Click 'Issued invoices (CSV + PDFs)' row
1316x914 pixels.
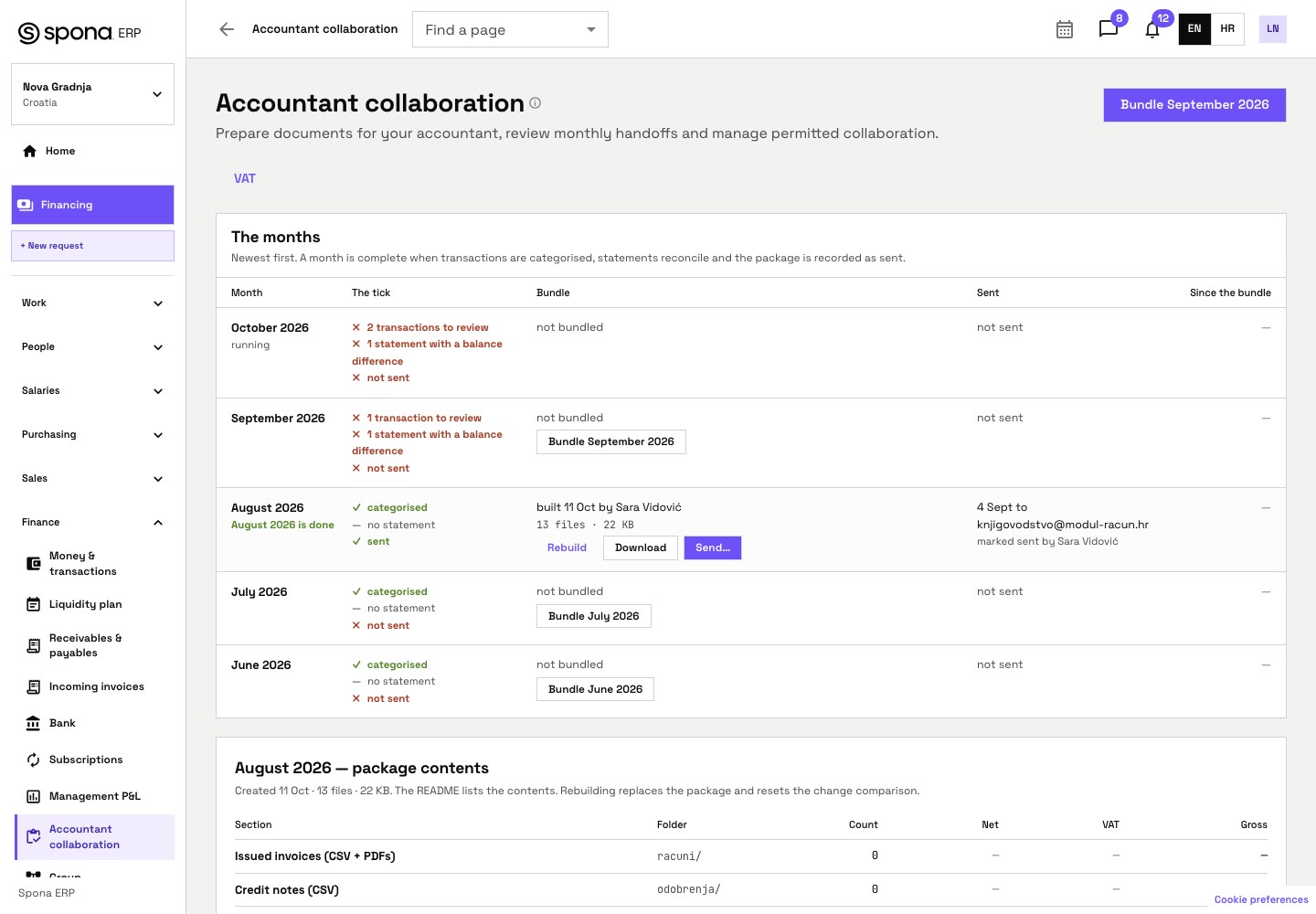click(x=751, y=856)
